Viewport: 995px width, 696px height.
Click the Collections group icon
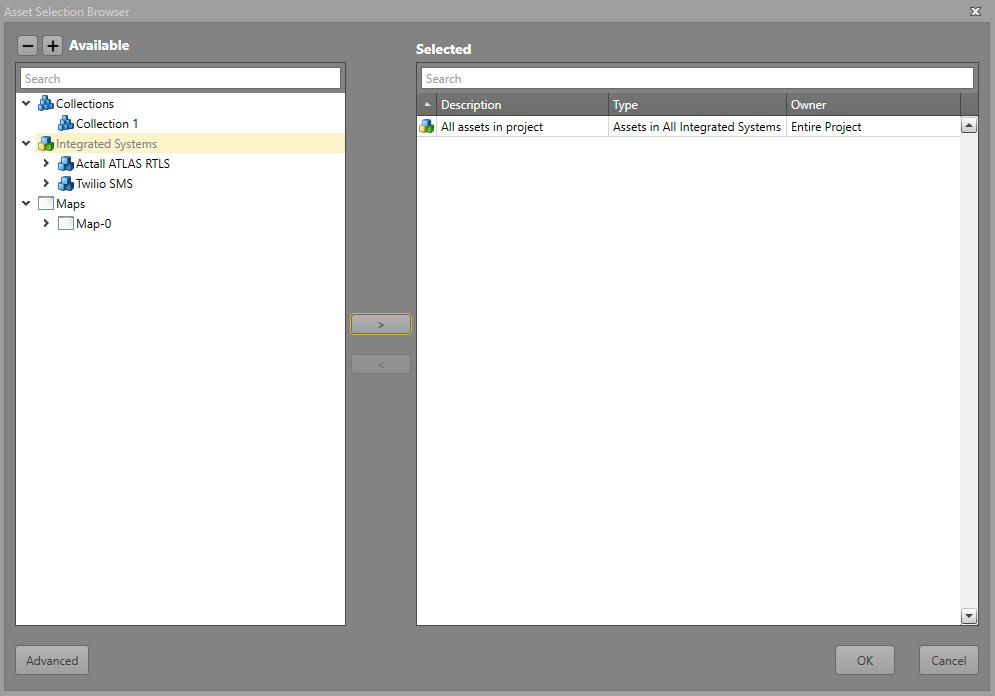45,104
